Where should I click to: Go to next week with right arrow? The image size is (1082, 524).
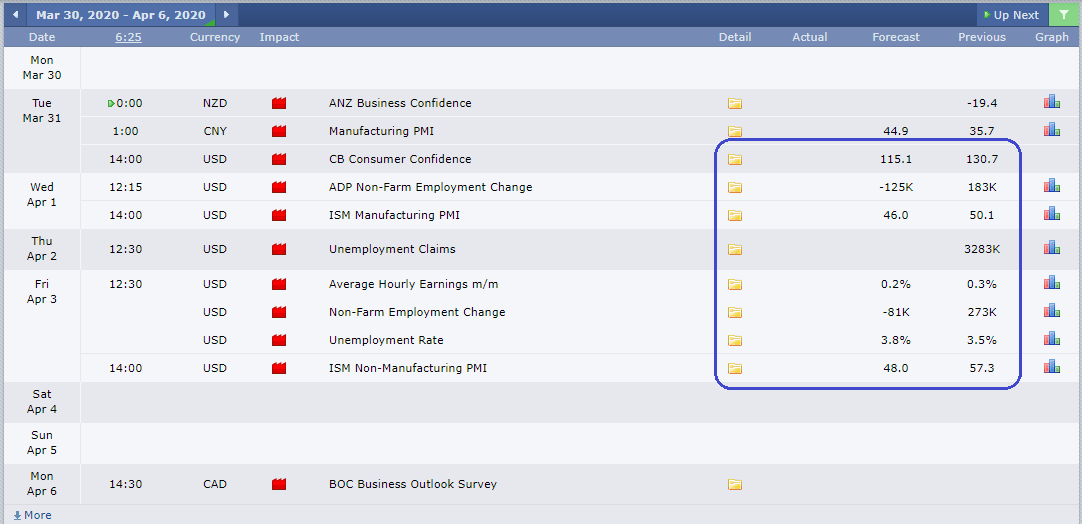pos(226,14)
